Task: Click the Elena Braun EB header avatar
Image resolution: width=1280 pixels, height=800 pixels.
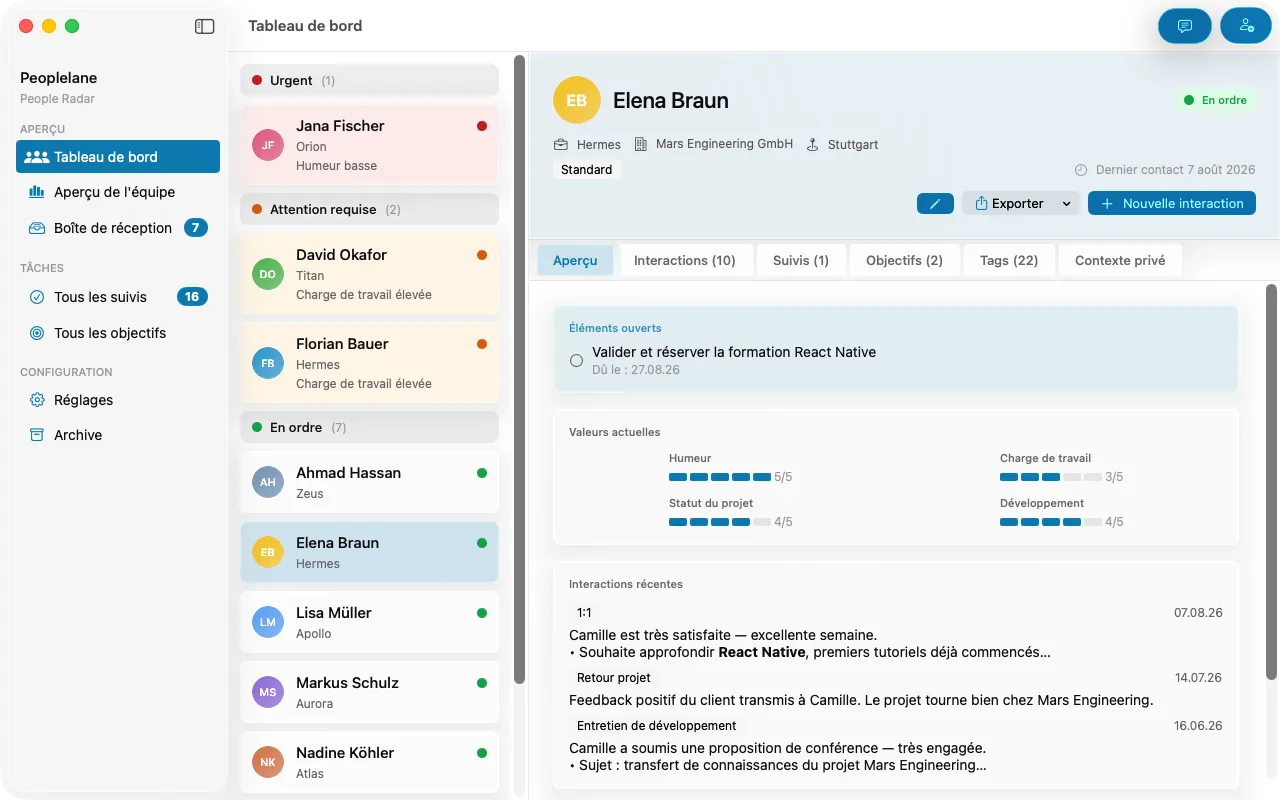Action: coord(576,100)
